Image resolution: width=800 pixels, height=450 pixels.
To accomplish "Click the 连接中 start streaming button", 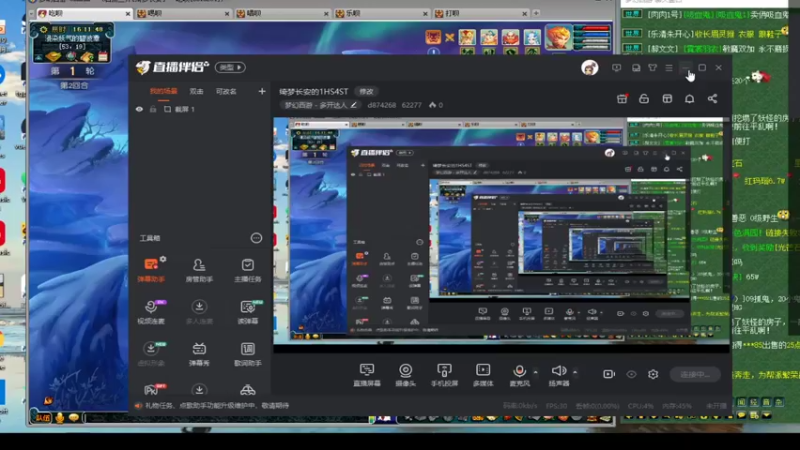I will coord(695,374).
